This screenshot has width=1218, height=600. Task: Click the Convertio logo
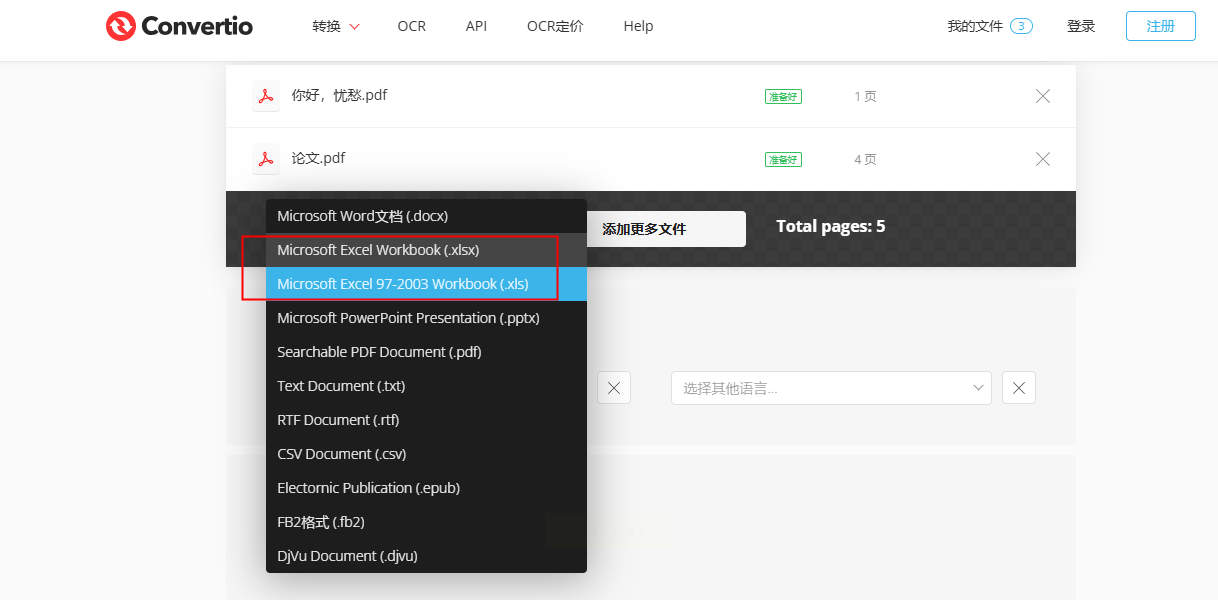pyautogui.click(x=179, y=26)
